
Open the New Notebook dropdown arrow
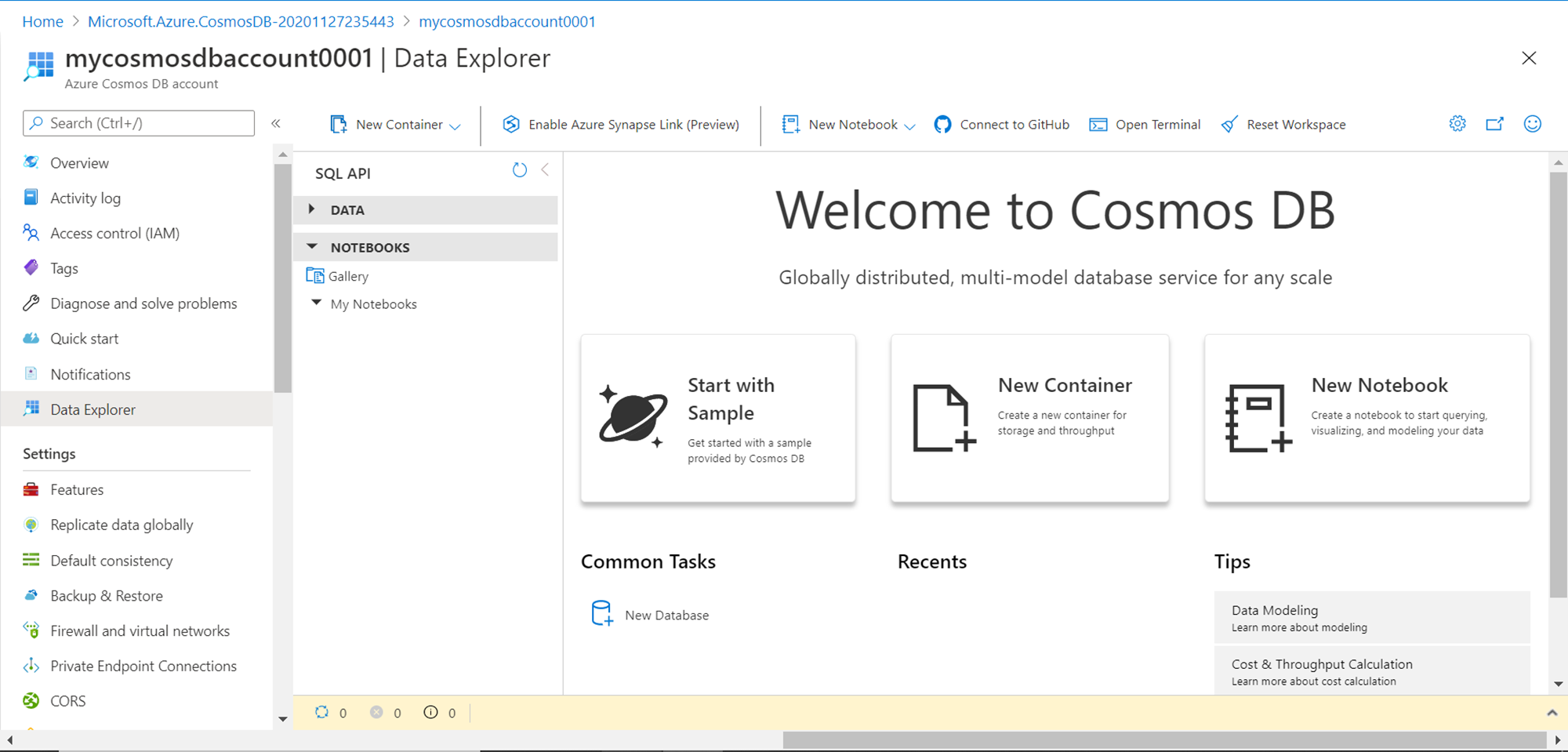[909, 126]
